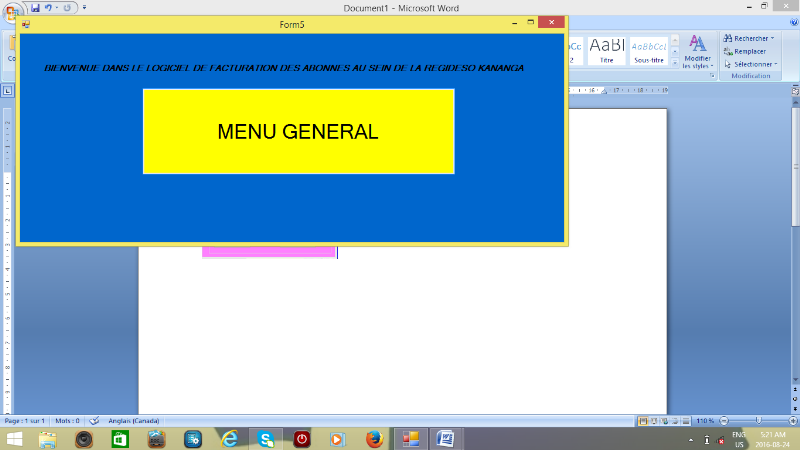Undo last action in Word toolbar

[x=48, y=8]
